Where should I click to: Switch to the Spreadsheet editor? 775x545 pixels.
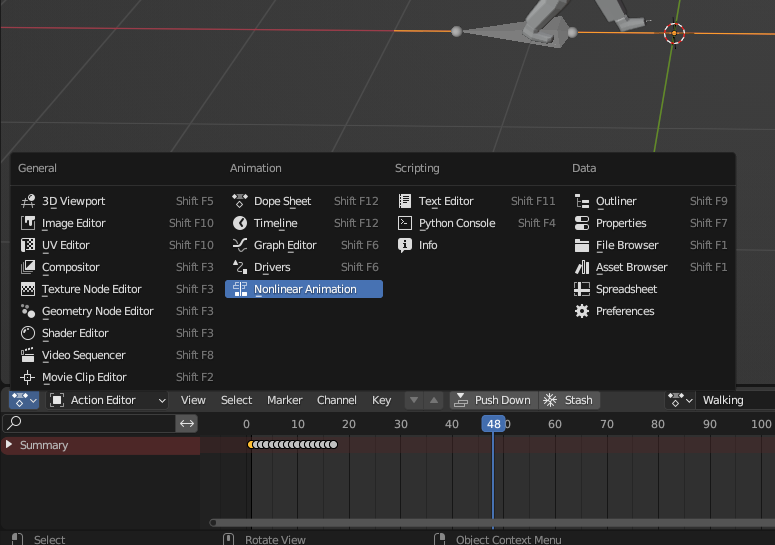tap(626, 289)
